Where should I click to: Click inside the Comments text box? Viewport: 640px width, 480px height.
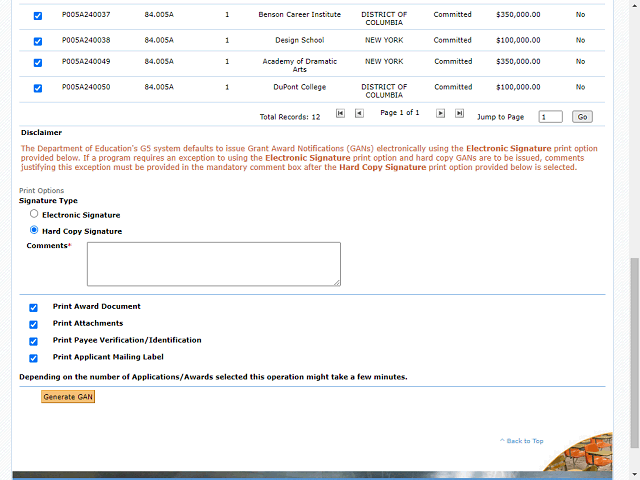214,264
